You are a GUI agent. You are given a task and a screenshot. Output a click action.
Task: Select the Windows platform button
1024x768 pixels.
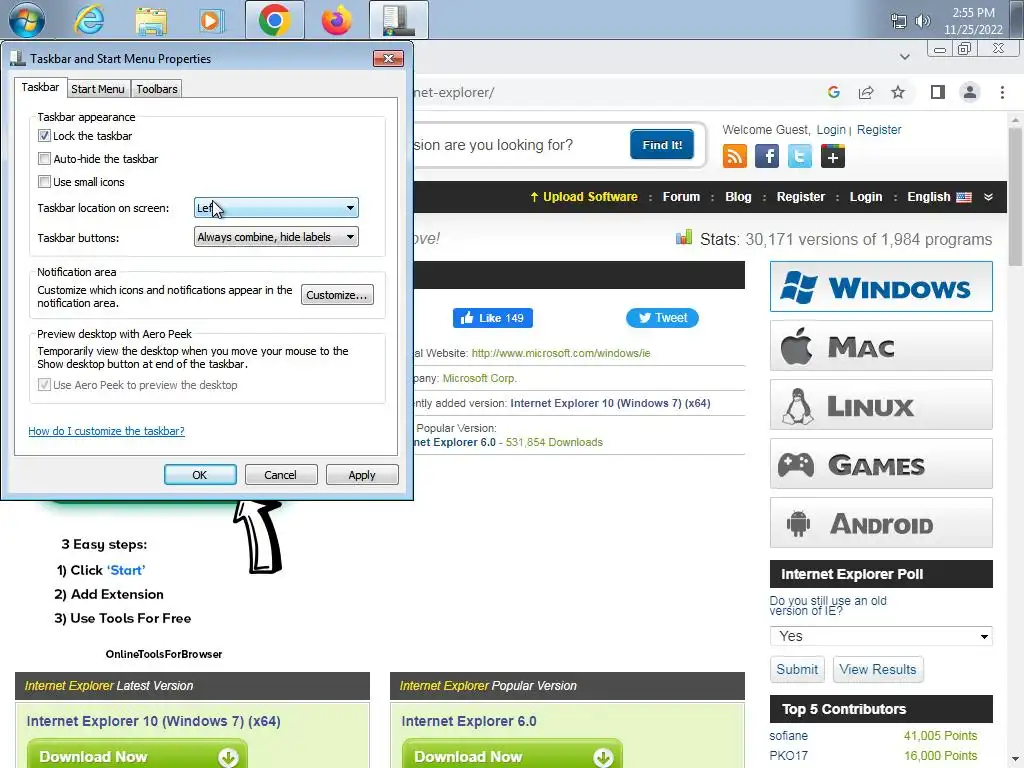[881, 287]
